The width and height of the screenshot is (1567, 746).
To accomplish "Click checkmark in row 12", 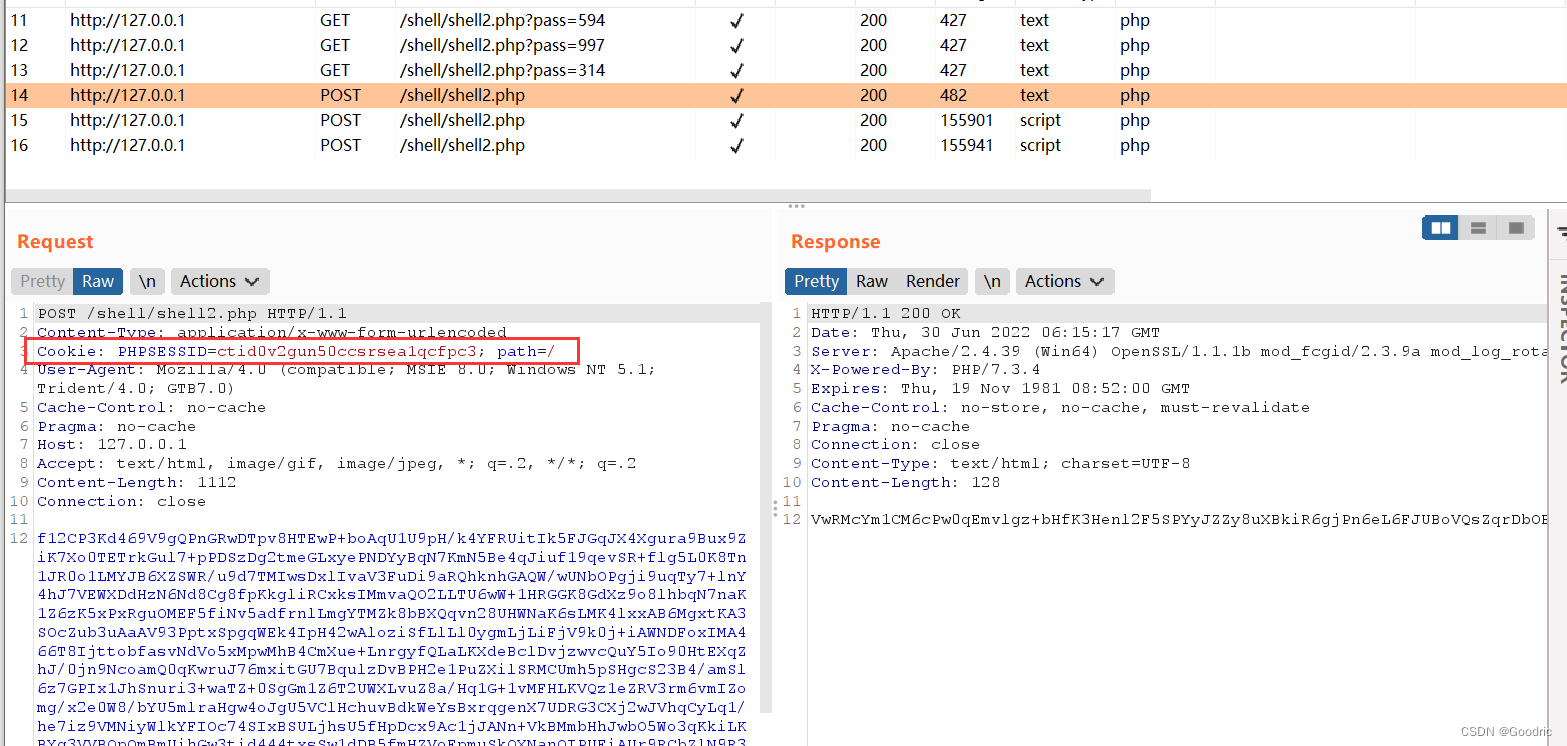I will [737, 45].
